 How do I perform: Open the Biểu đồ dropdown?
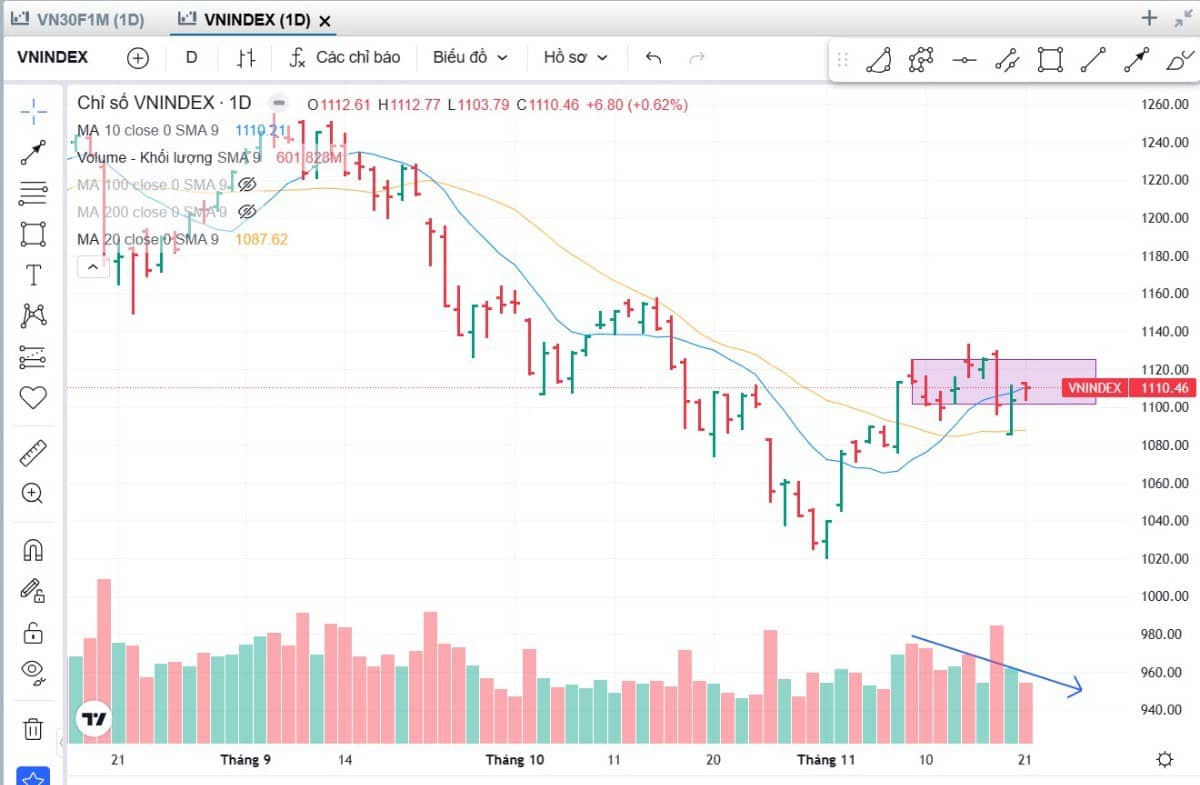470,57
